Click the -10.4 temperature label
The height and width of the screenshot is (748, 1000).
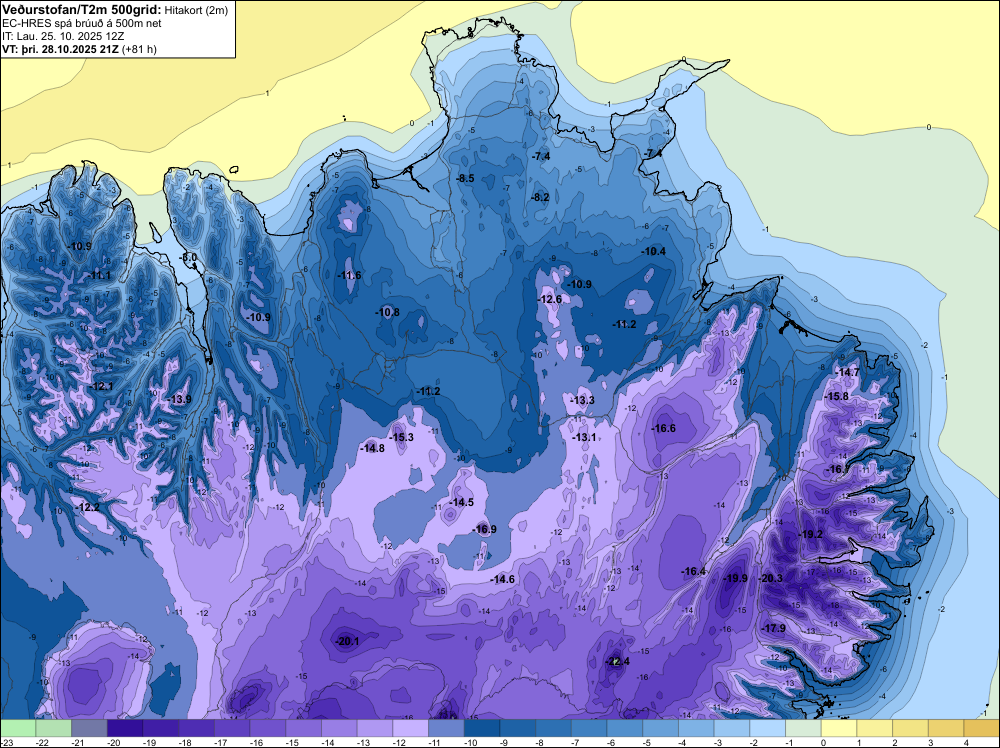[x=654, y=251]
